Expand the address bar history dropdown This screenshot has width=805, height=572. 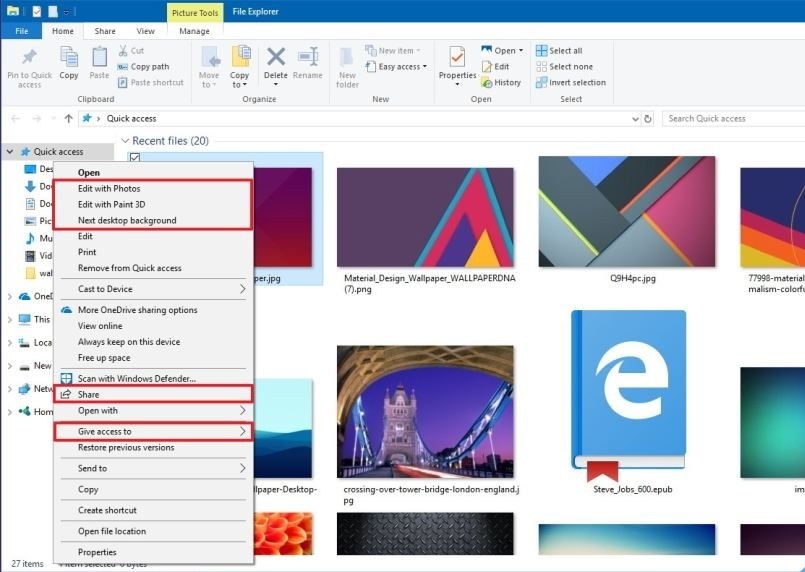pos(635,119)
